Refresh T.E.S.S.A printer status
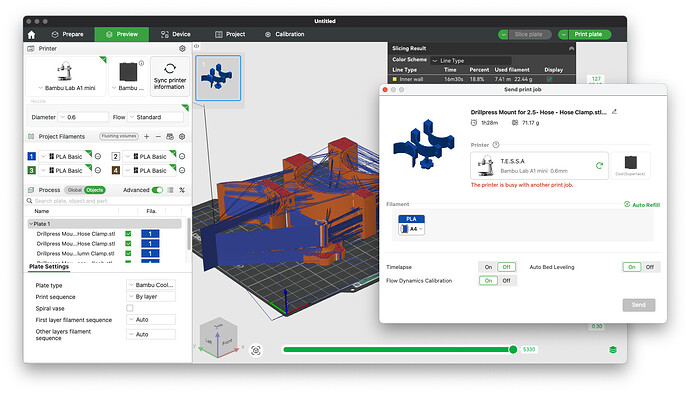Viewport: 690px width, 393px height. click(x=599, y=165)
